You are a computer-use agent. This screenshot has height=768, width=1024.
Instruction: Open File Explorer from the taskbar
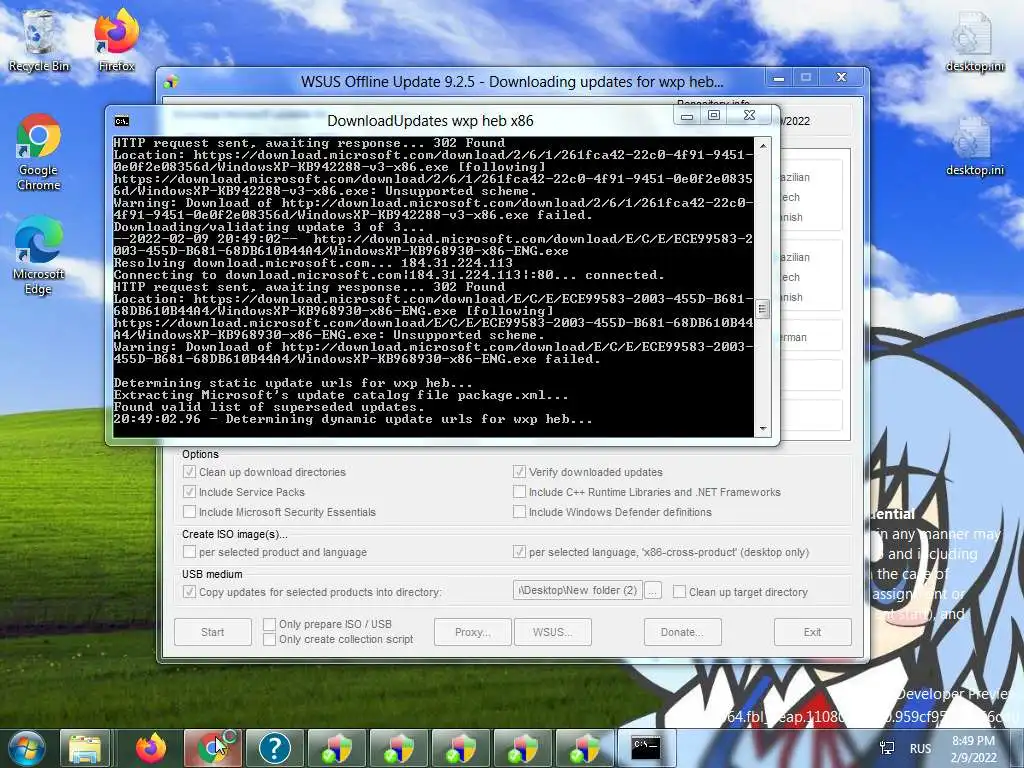[86, 748]
